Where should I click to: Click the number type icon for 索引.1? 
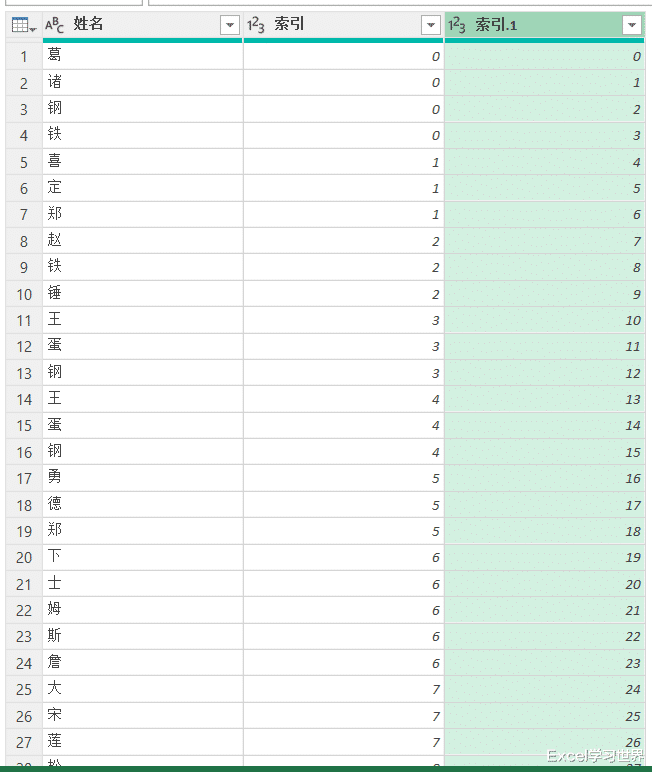[x=457, y=25]
